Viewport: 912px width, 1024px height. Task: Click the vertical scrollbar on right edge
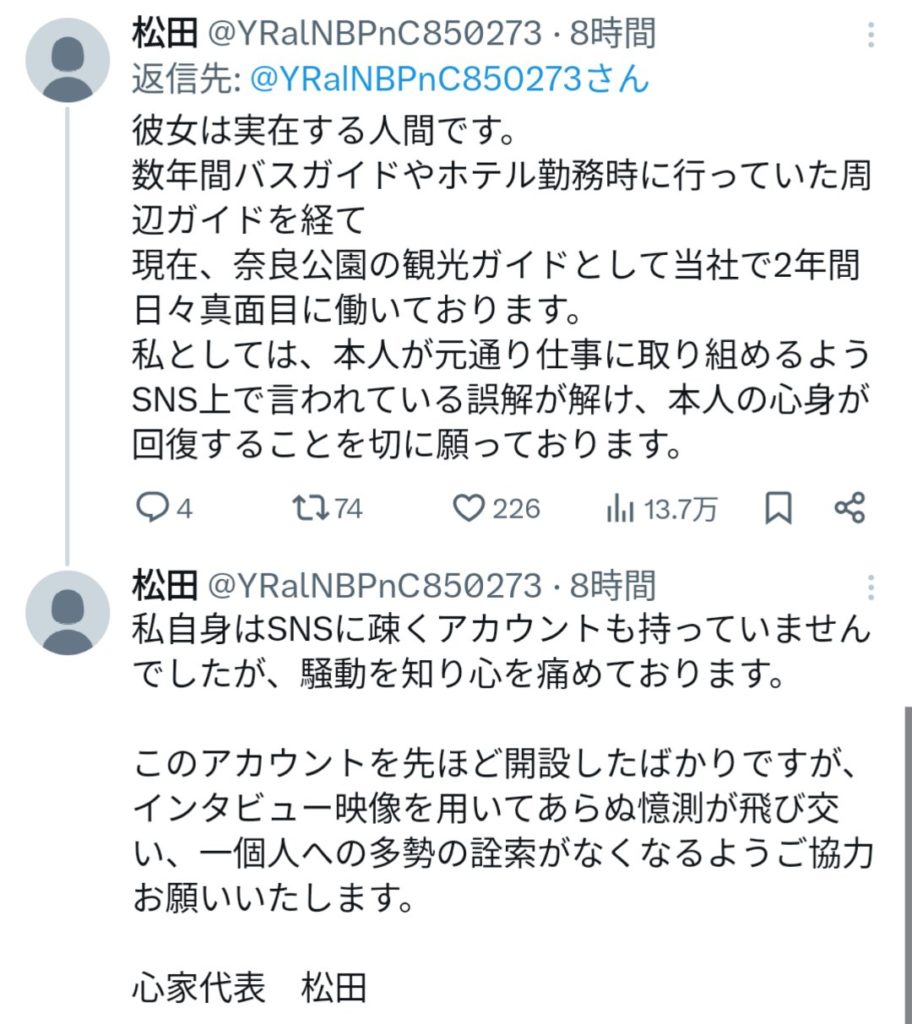(x=906, y=860)
